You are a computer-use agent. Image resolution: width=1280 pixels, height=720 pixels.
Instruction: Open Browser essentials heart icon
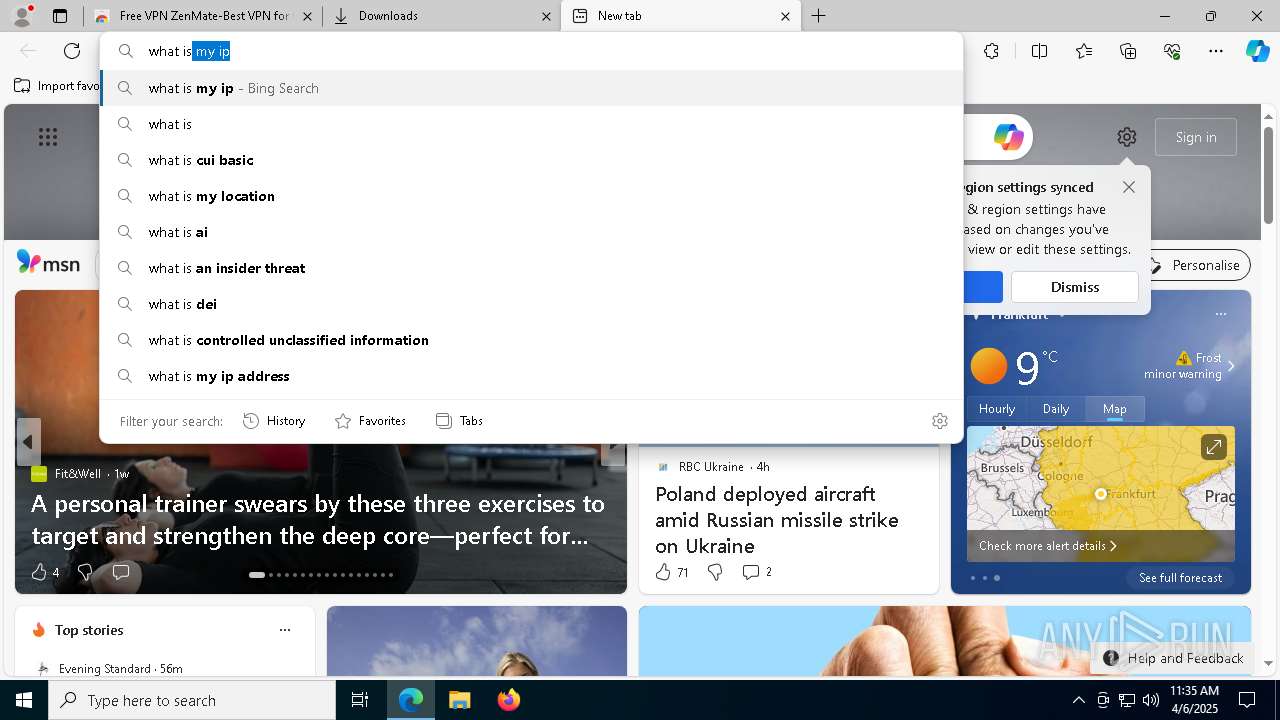(x=1172, y=51)
